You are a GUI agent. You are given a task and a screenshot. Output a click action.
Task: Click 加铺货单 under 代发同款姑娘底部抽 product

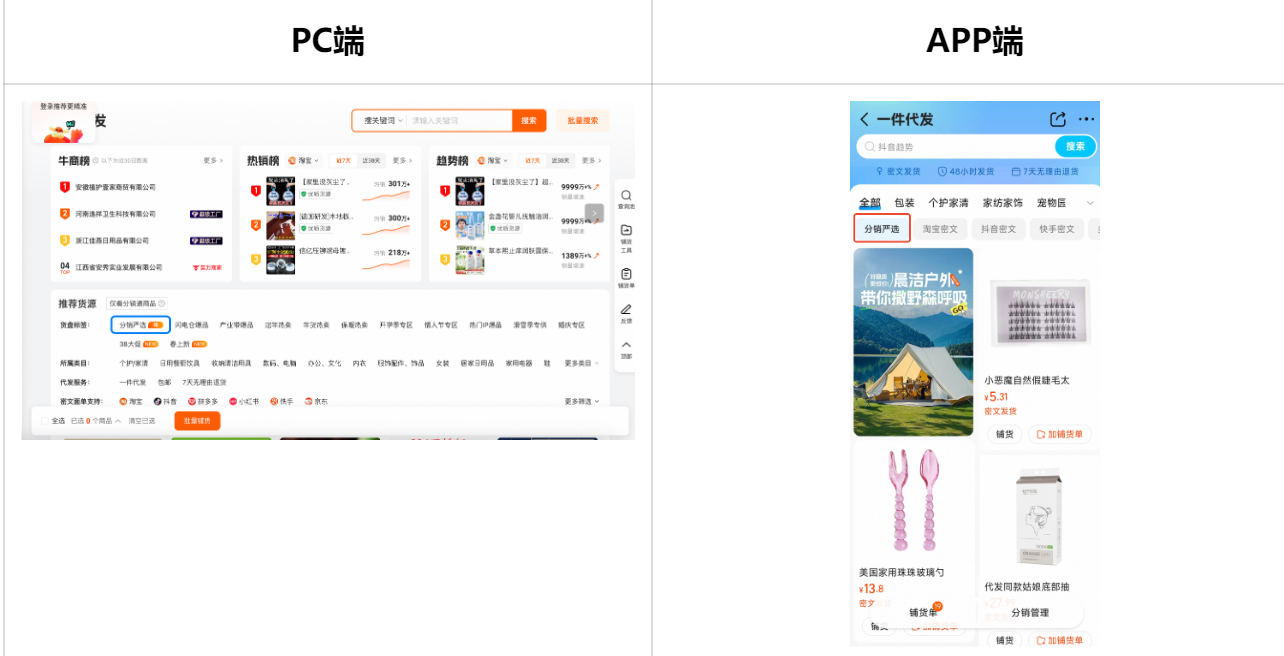point(1058,640)
